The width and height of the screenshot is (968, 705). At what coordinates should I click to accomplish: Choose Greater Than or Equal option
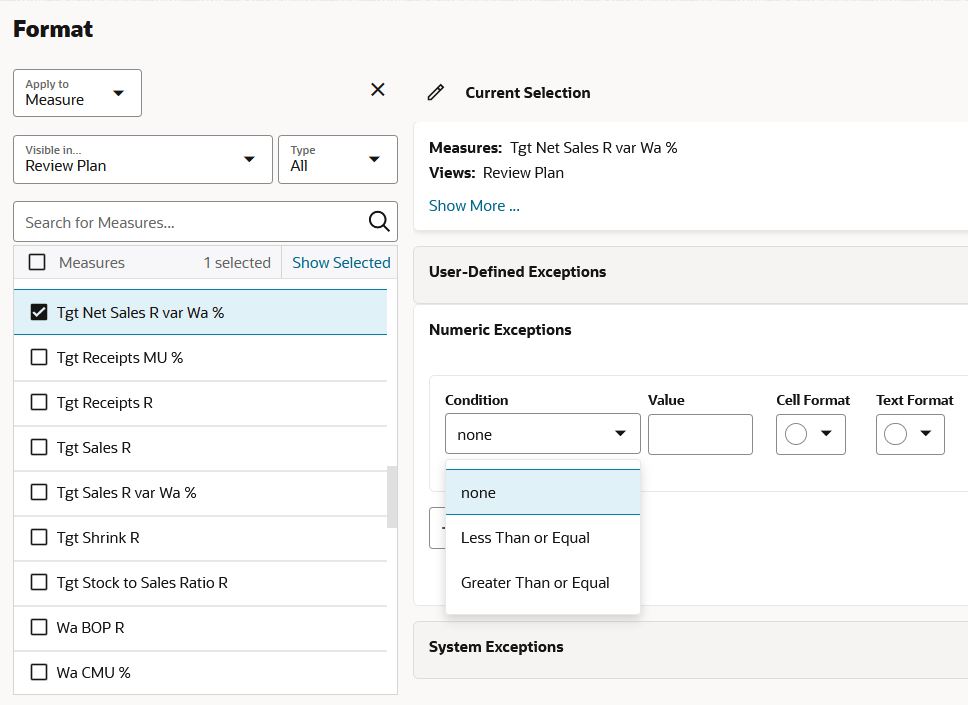click(535, 582)
